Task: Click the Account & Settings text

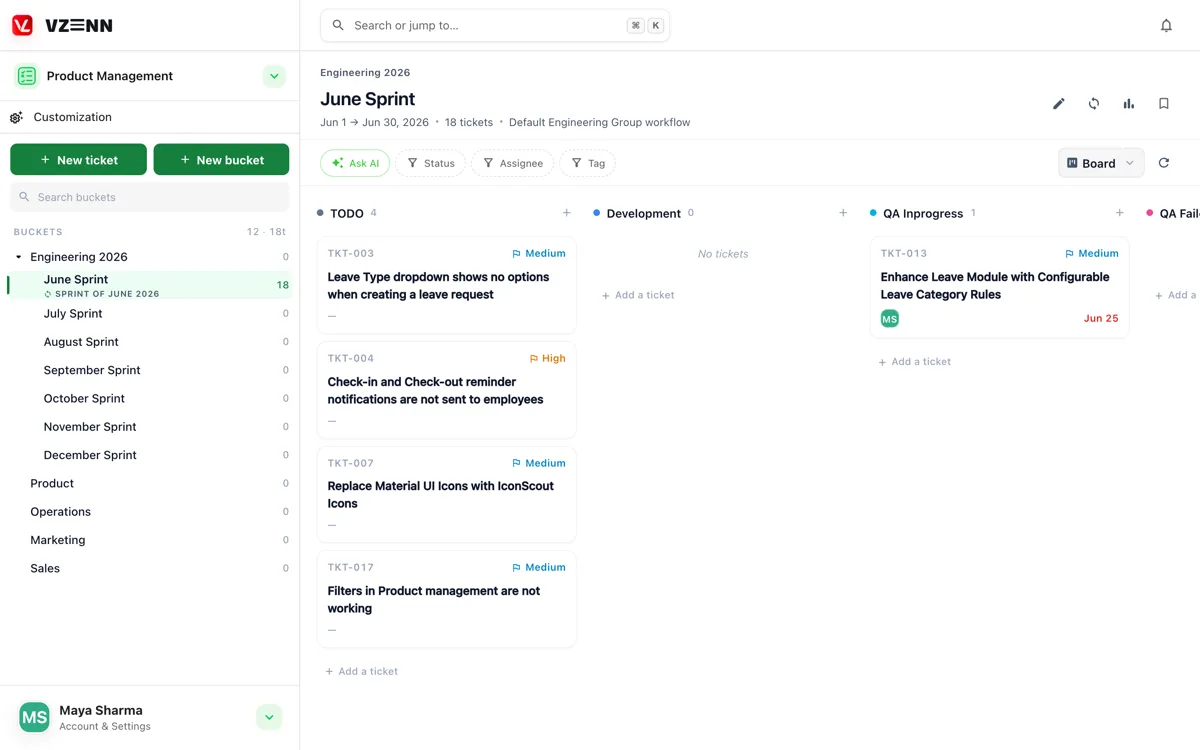Action: tap(105, 727)
